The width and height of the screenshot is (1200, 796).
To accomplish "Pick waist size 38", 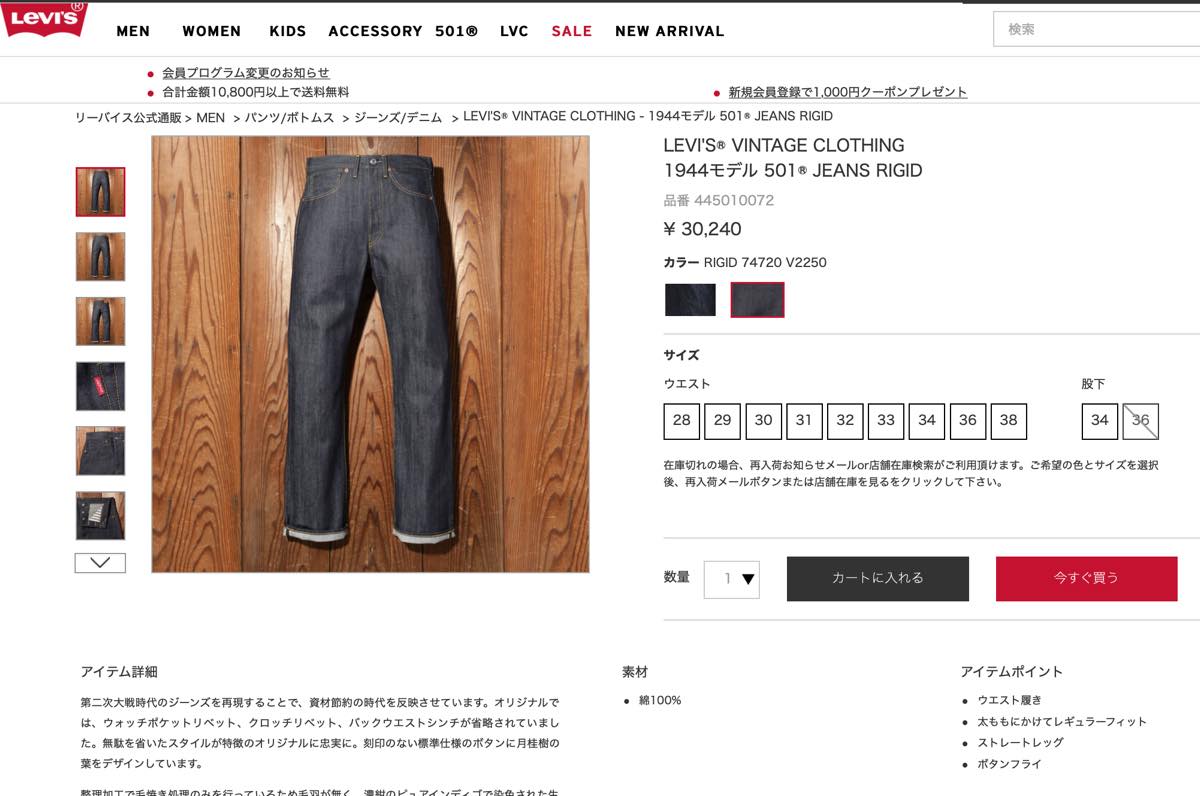I will click(x=1008, y=421).
